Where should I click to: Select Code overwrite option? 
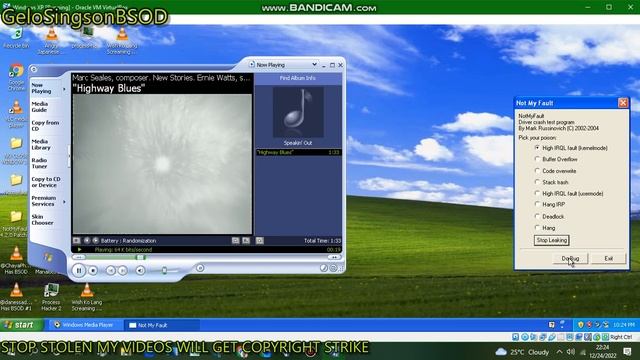(555, 171)
